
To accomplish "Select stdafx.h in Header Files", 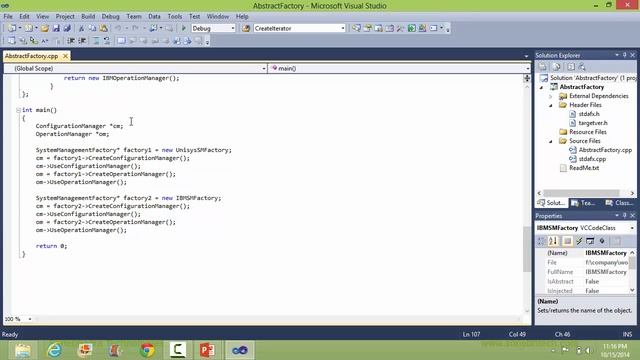I will (589, 114).
